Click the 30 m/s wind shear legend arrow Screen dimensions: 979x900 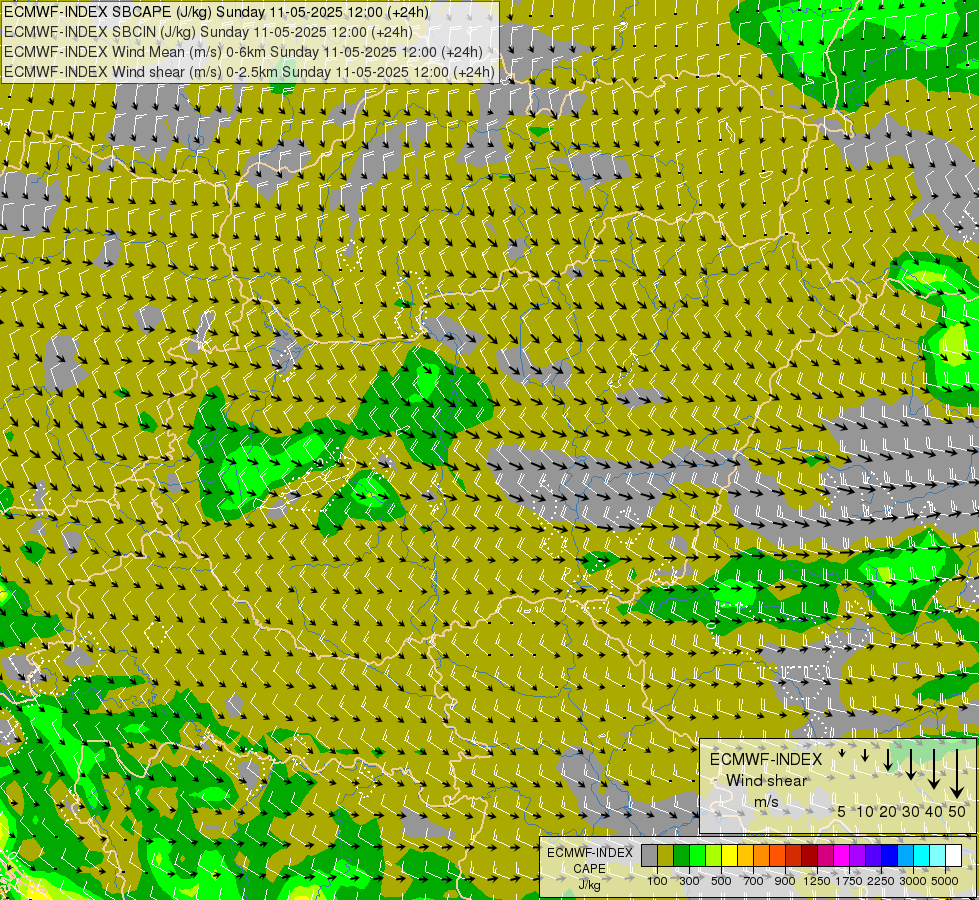point(910,764)
